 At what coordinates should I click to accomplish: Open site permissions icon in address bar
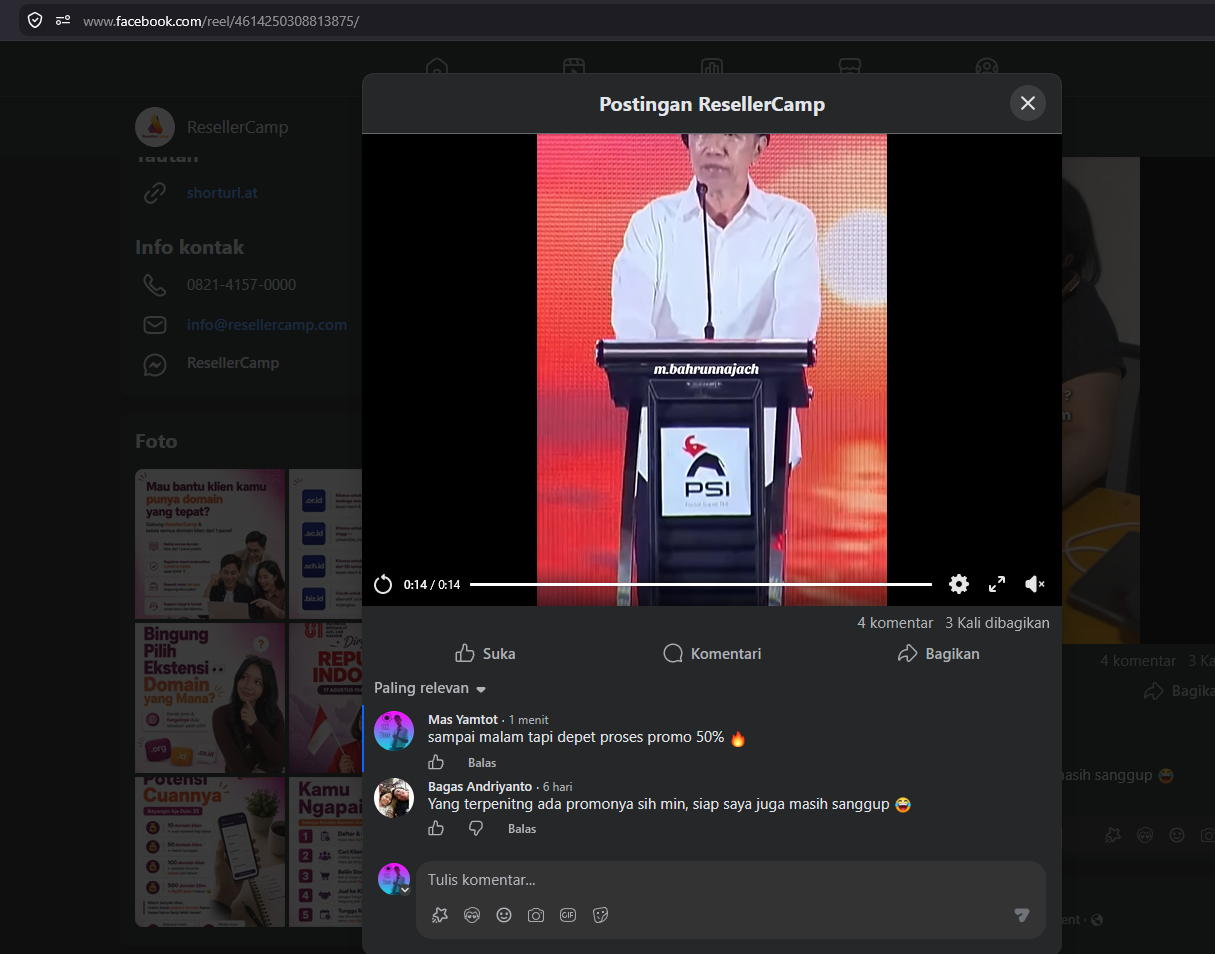pyautogui.click(x=62, y=20)
